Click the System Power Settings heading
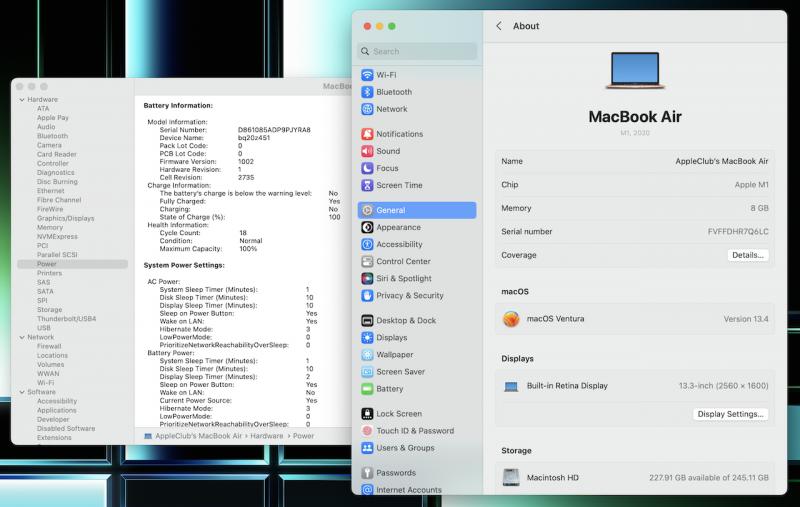This screenshot has height=507, width=800. (x=184, y=265)
